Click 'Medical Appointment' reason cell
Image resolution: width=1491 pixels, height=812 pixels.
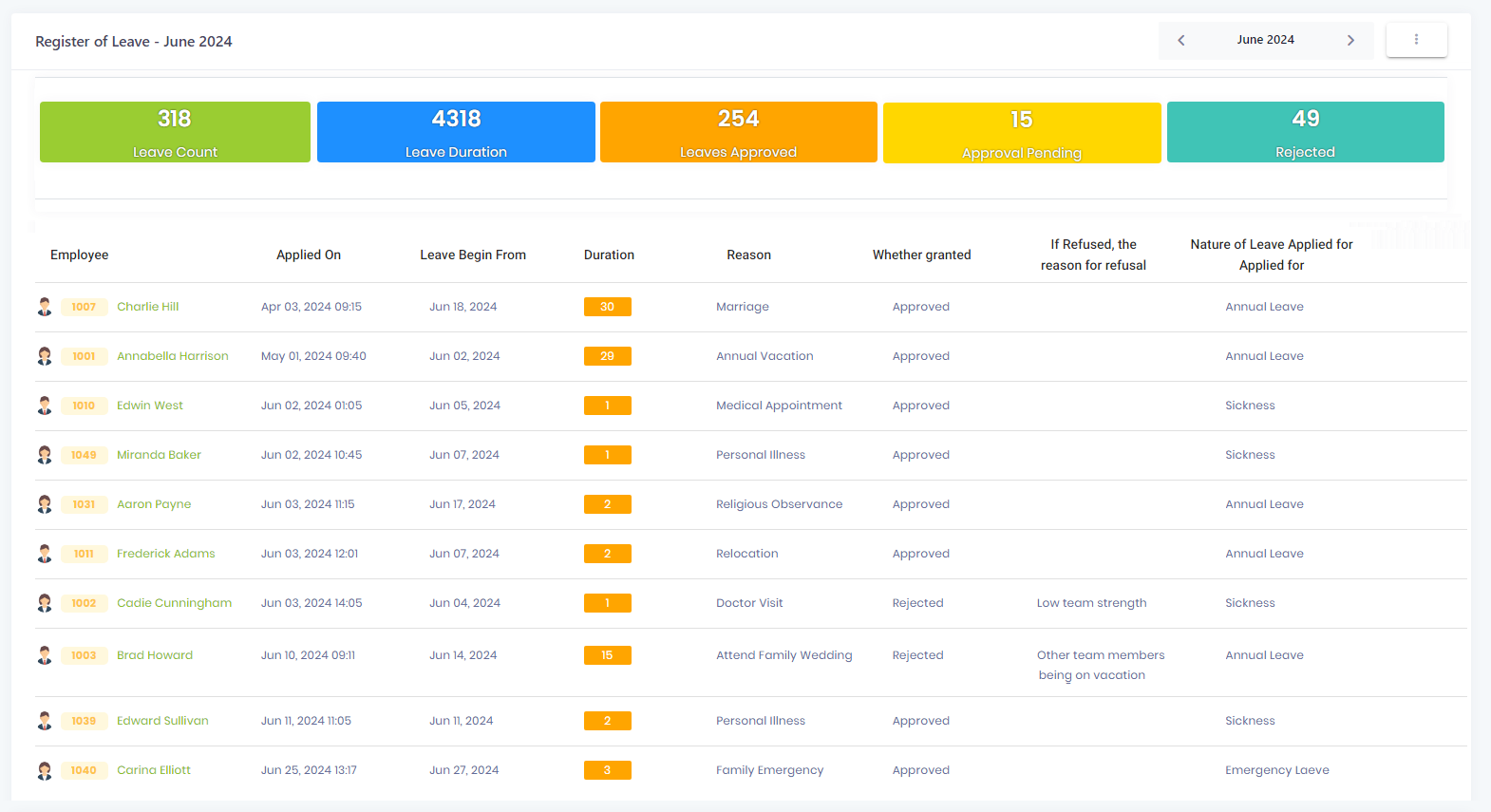point(779,406)
